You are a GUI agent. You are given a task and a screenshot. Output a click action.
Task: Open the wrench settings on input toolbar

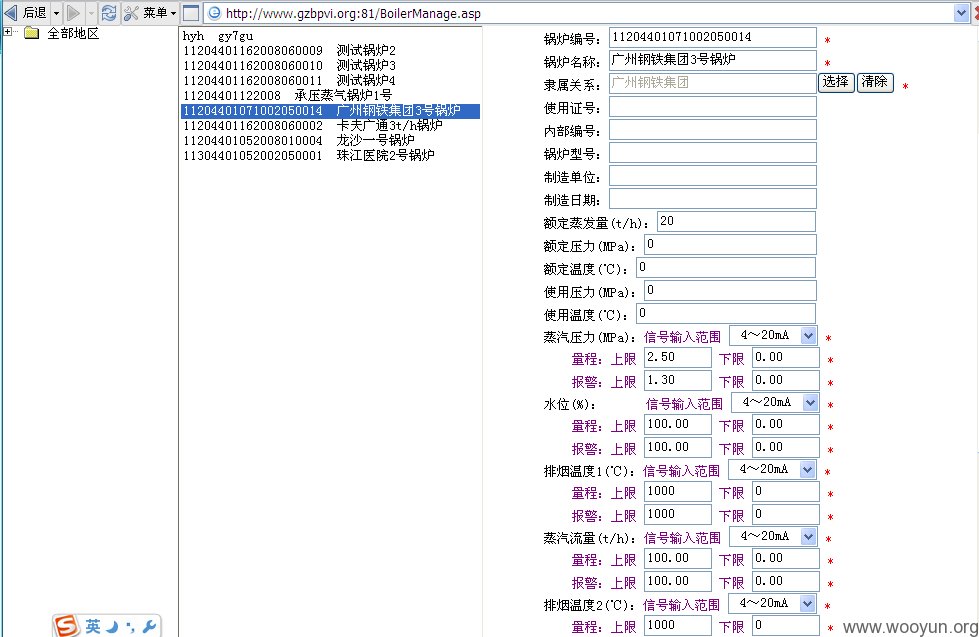tap(149, 626)
